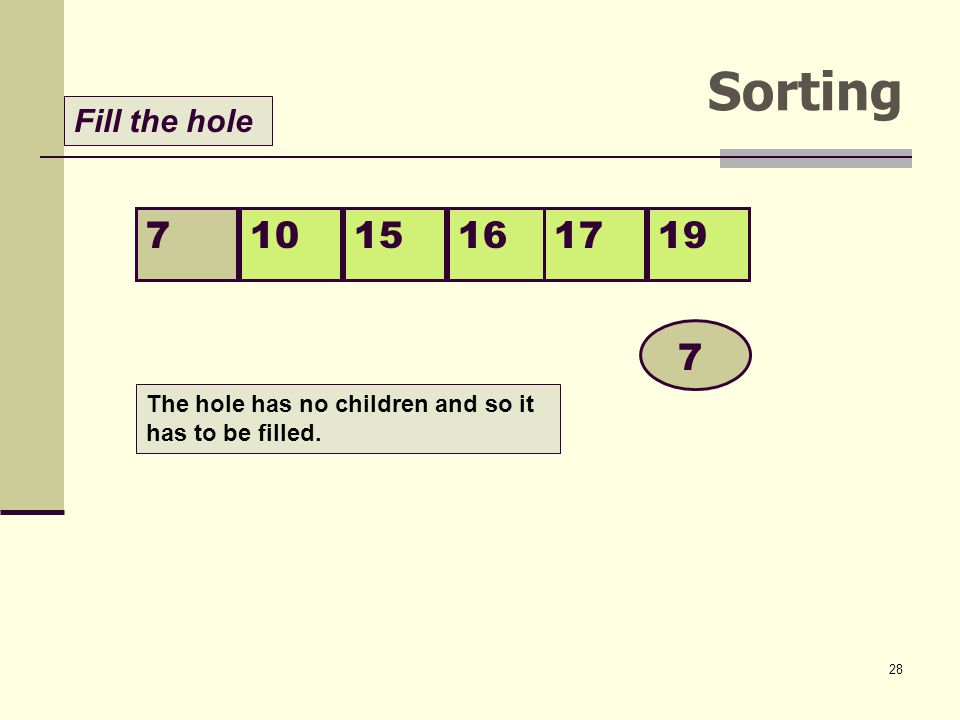Click the word 'children' in the explanation box

[x=381, y=404]
